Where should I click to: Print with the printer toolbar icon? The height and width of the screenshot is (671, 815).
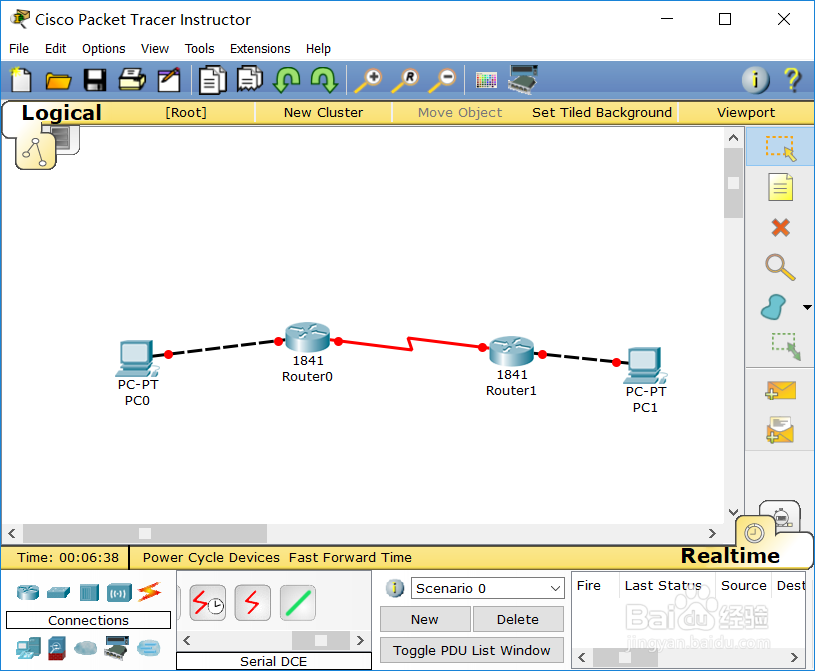tap(132, 80)
